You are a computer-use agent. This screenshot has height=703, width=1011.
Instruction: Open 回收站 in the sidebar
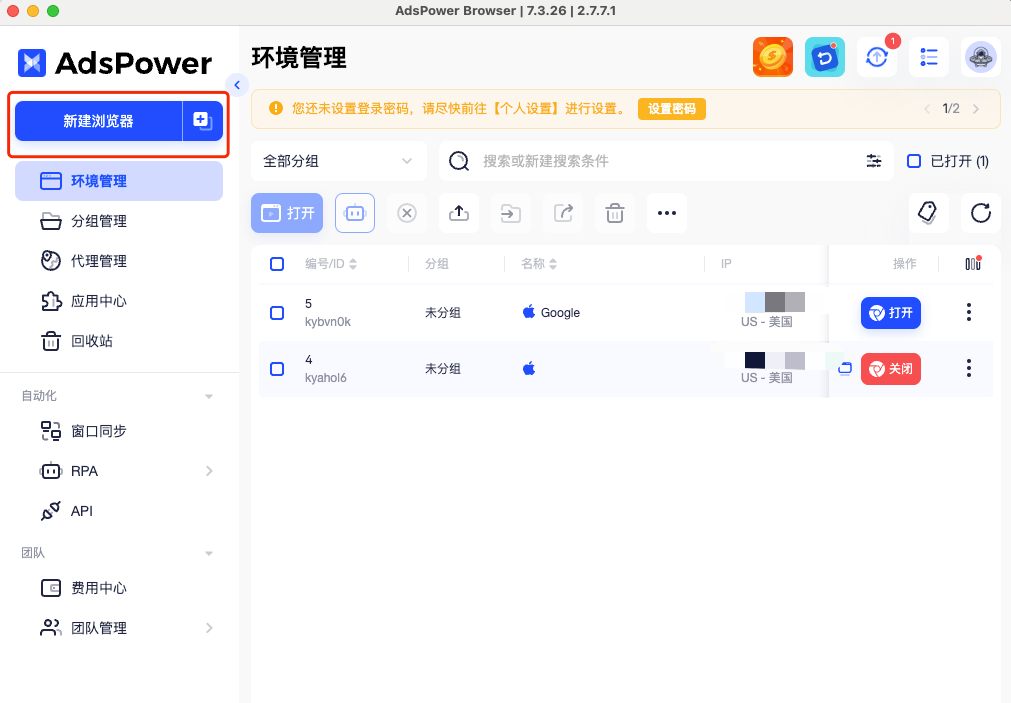119,341
